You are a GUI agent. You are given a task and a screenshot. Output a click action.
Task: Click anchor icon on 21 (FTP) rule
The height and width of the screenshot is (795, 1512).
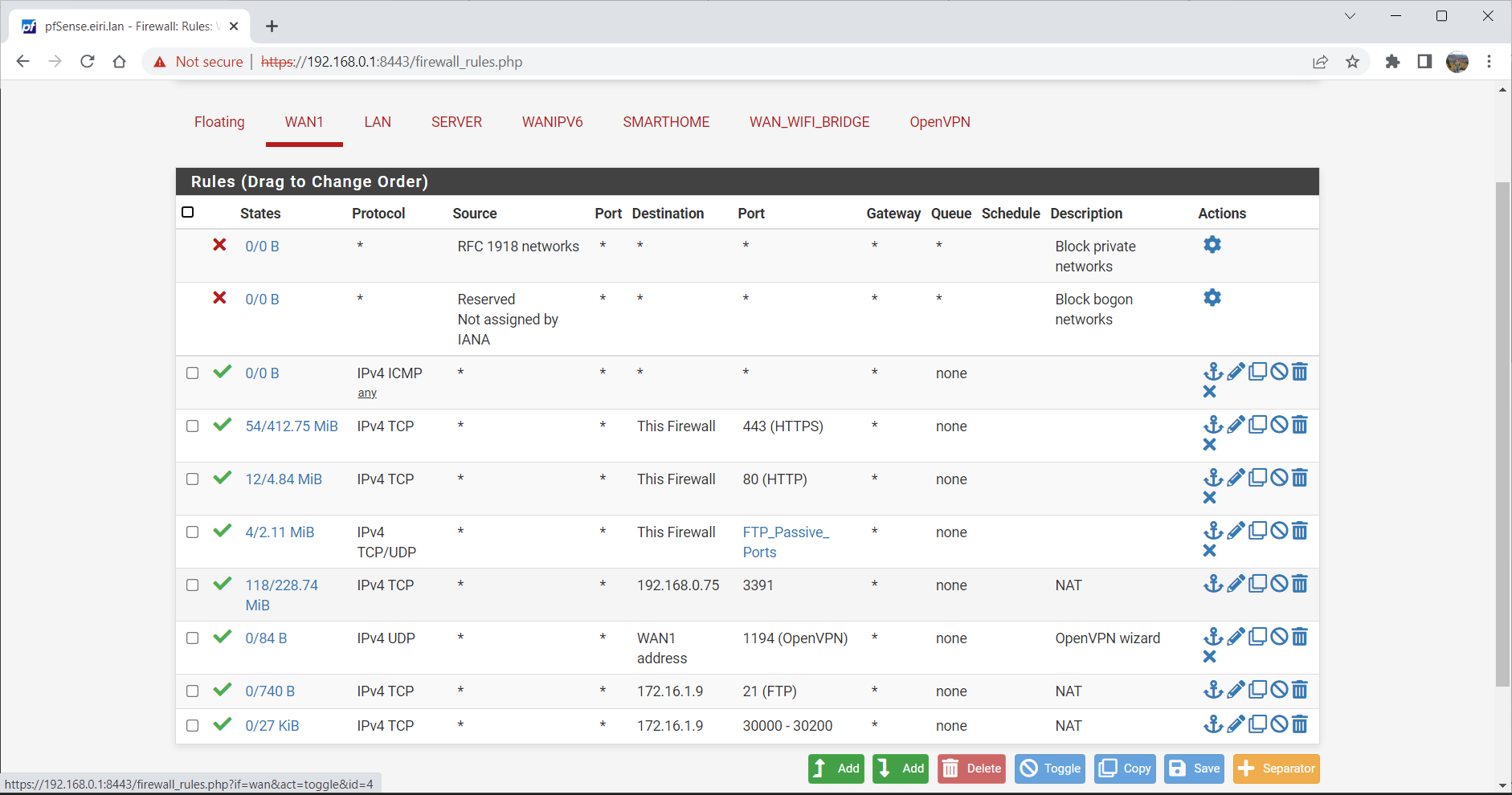(x=1213, y=690)
